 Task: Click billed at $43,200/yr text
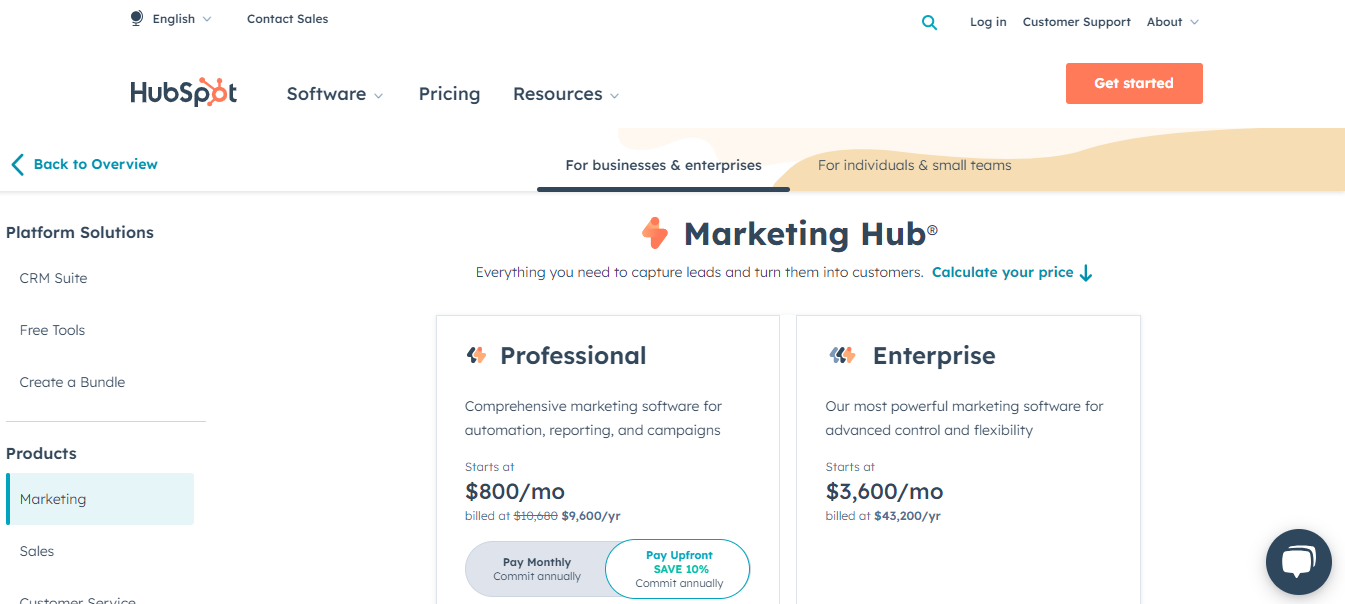pyautogui.click(x=883, y=517)
